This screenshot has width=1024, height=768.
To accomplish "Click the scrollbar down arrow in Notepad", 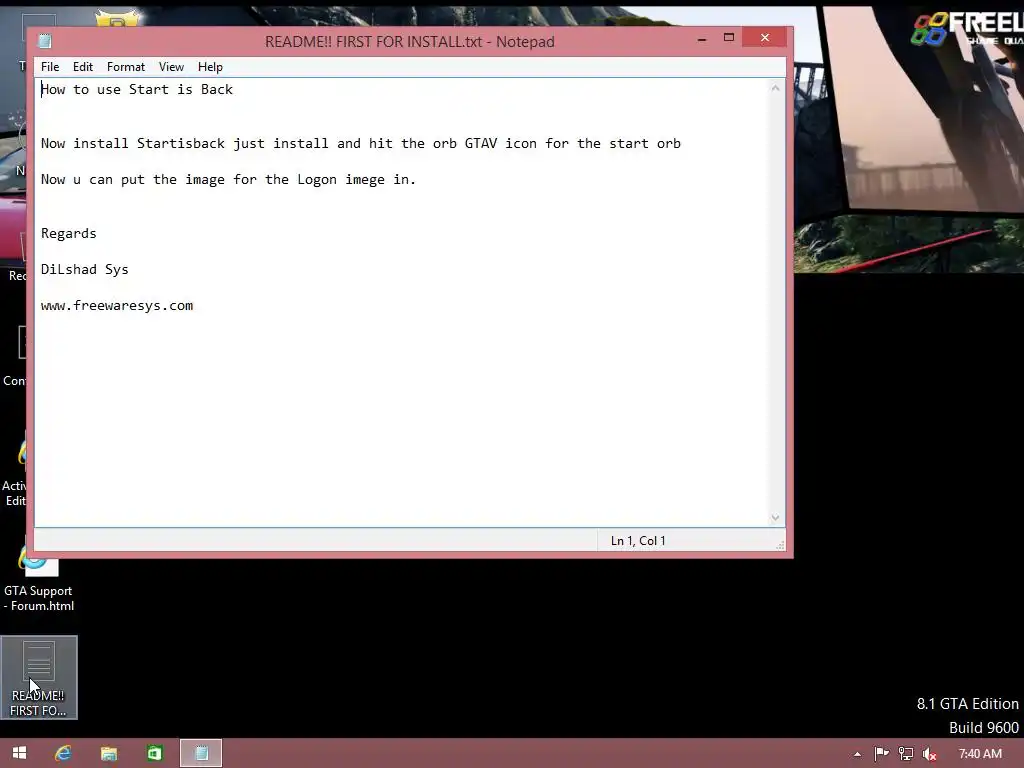I will tap(775, 517).
